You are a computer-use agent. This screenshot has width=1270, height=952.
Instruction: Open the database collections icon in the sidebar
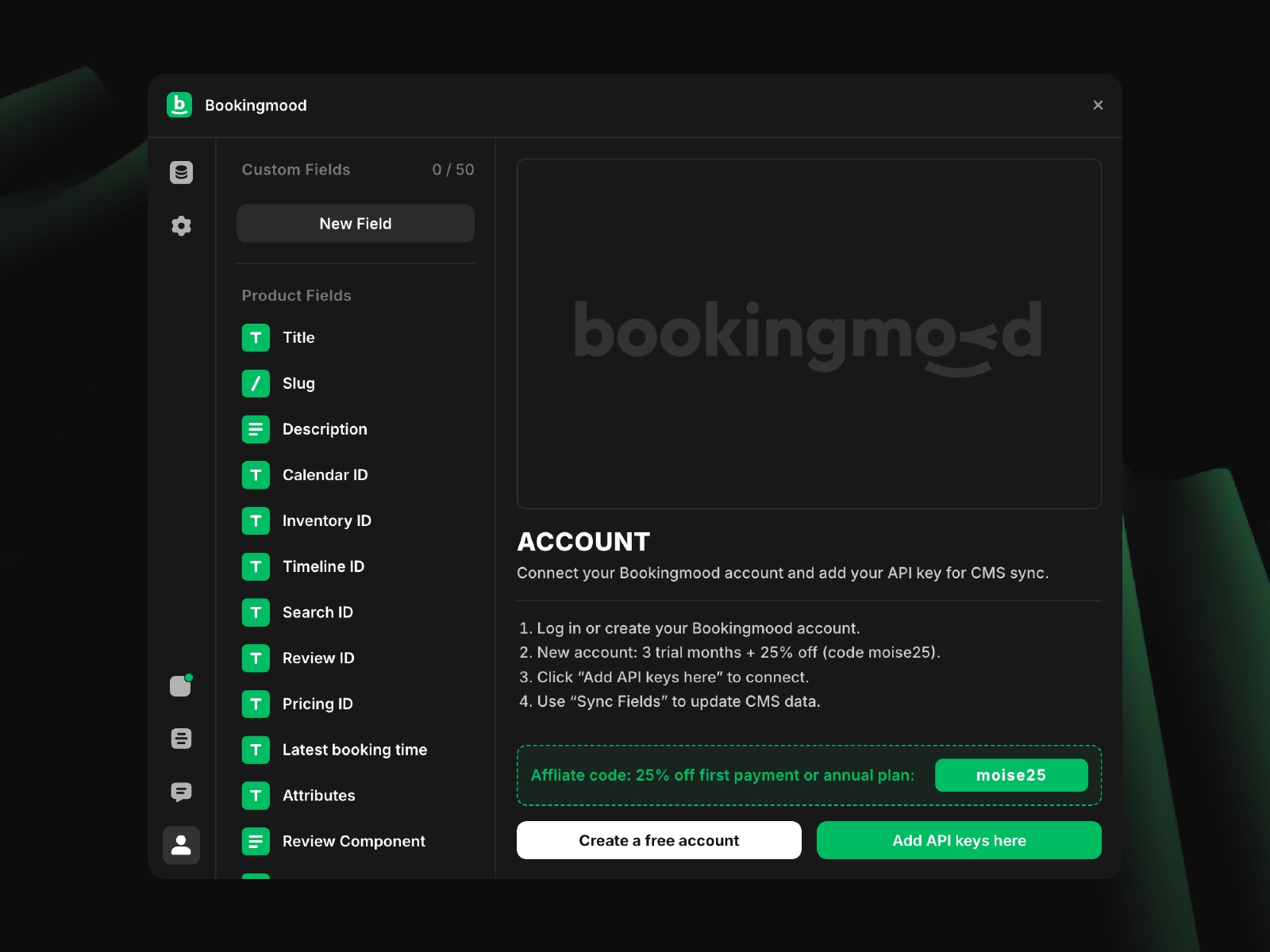coord(182,172)
